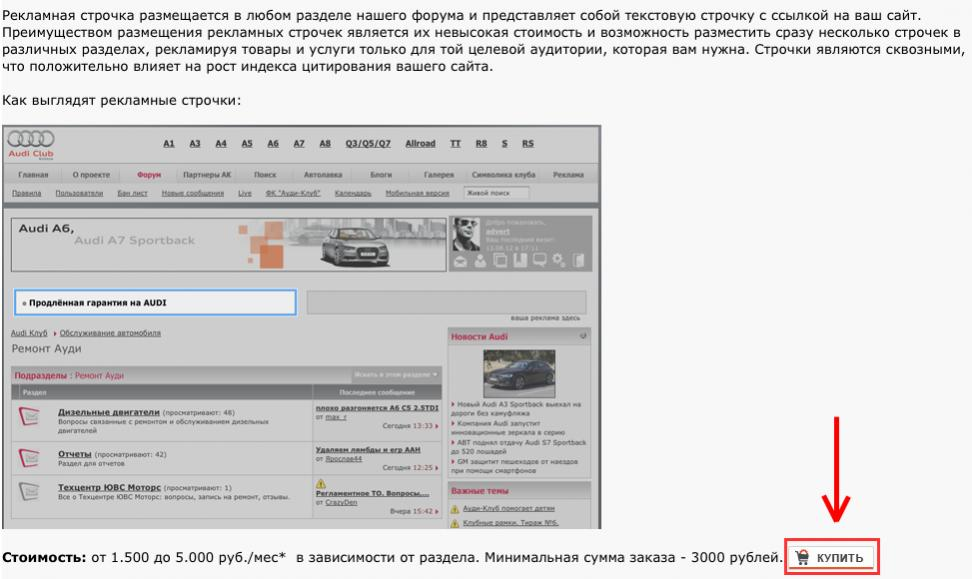Click the Audi A6 / A7 Sportback banner
Screen dimensions: 972x579
pyautogui.click(x=229, y=244)
